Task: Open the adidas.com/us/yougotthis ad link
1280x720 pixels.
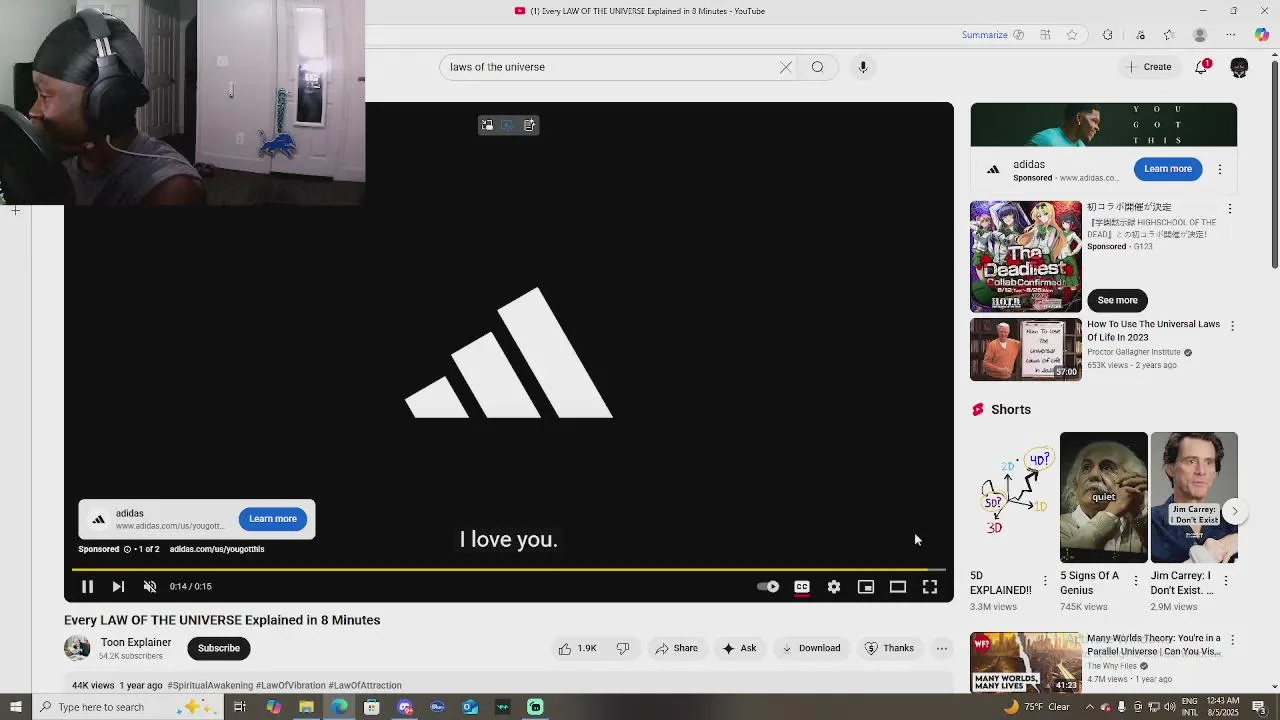Action: coord(217,549)
